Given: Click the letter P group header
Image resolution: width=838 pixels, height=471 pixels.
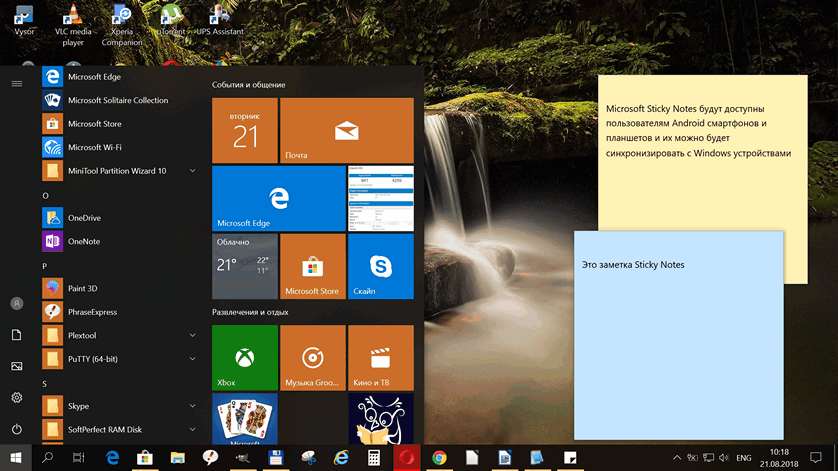Looking at the screenshot, I should click(x=45, y=266).
